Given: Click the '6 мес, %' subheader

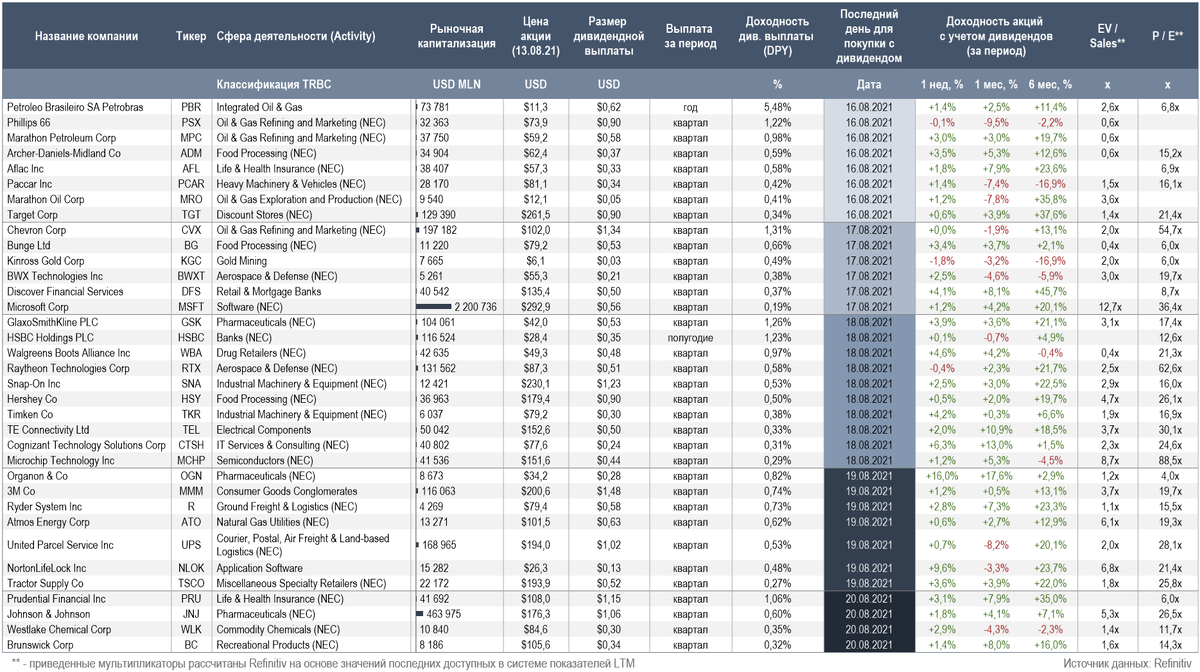Looking at the screenshot, I should [1050, 84].
